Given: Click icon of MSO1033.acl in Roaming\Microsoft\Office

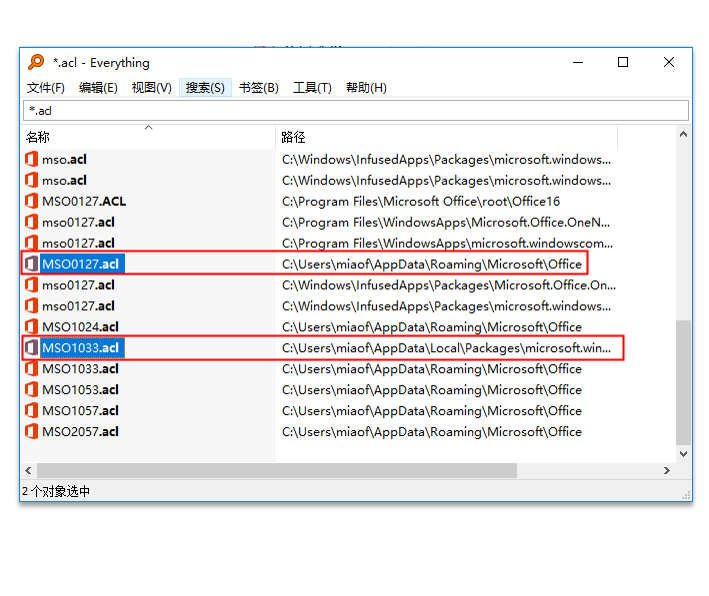Looking at the screenshot, I should [x=31, y=369].
